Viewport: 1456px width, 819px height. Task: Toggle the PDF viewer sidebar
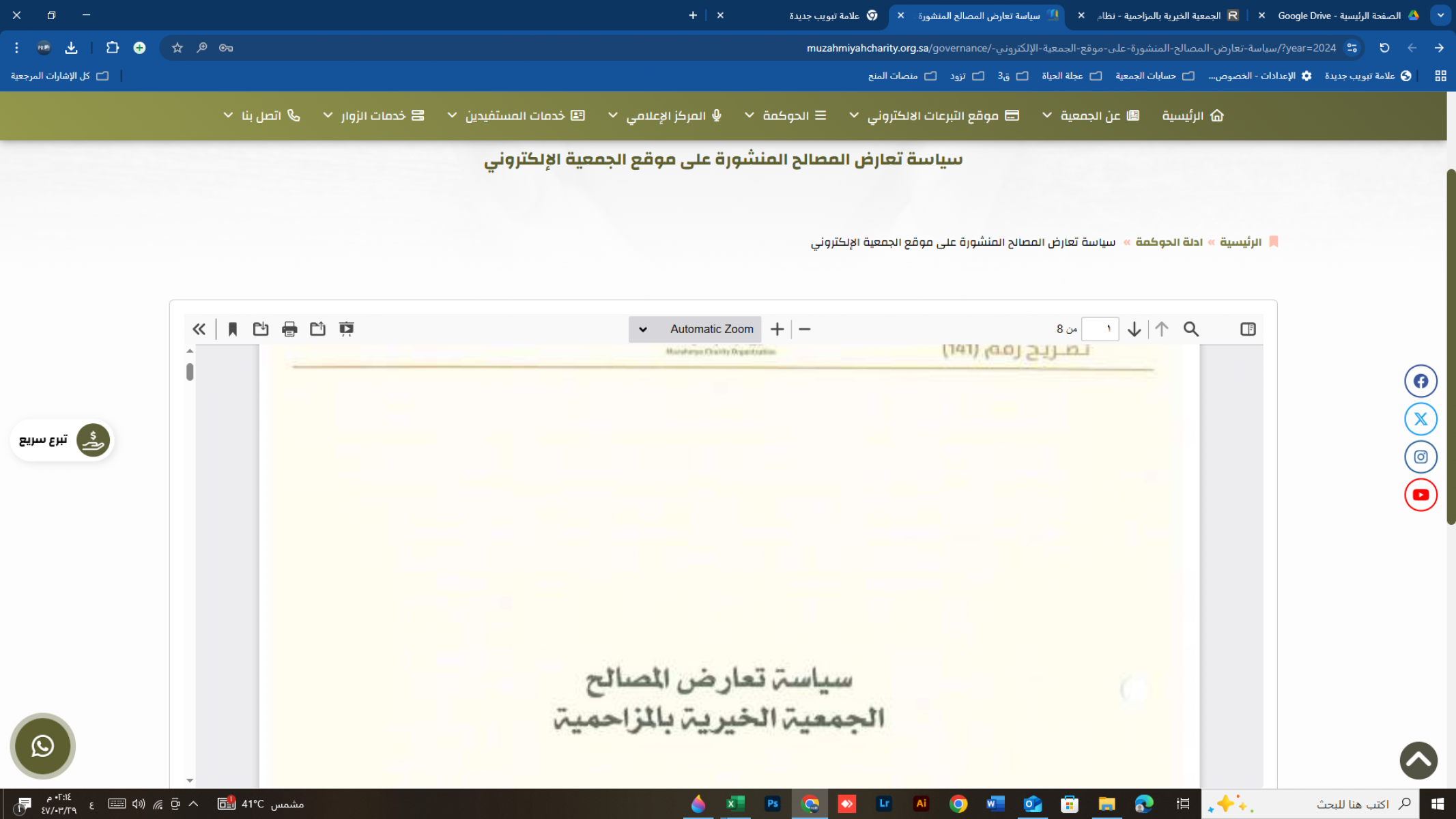click(x=1247, y=329)
